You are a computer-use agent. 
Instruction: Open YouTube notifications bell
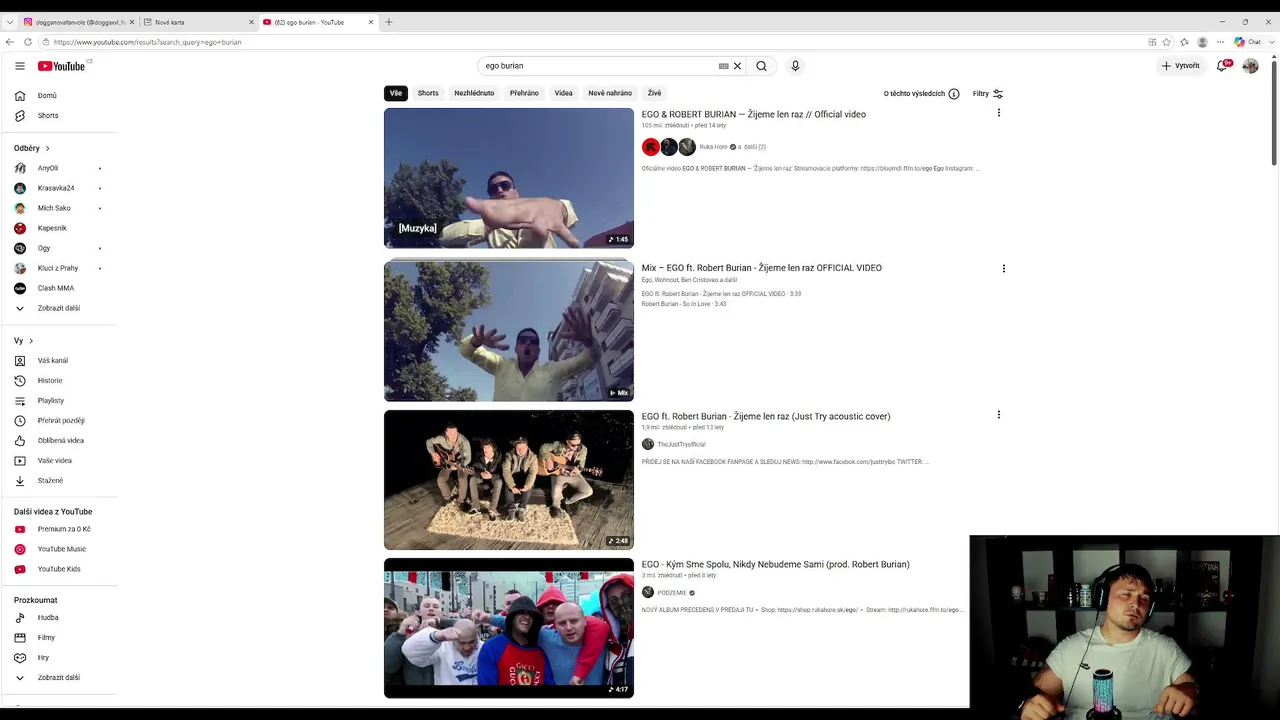pyautogui.click(x=1222, y=66)
